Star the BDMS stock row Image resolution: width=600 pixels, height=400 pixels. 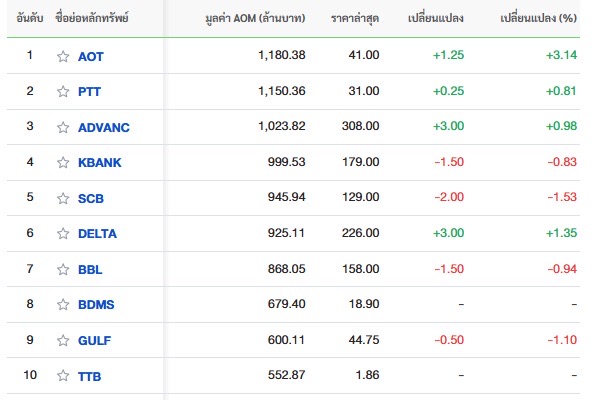[63, 305]
